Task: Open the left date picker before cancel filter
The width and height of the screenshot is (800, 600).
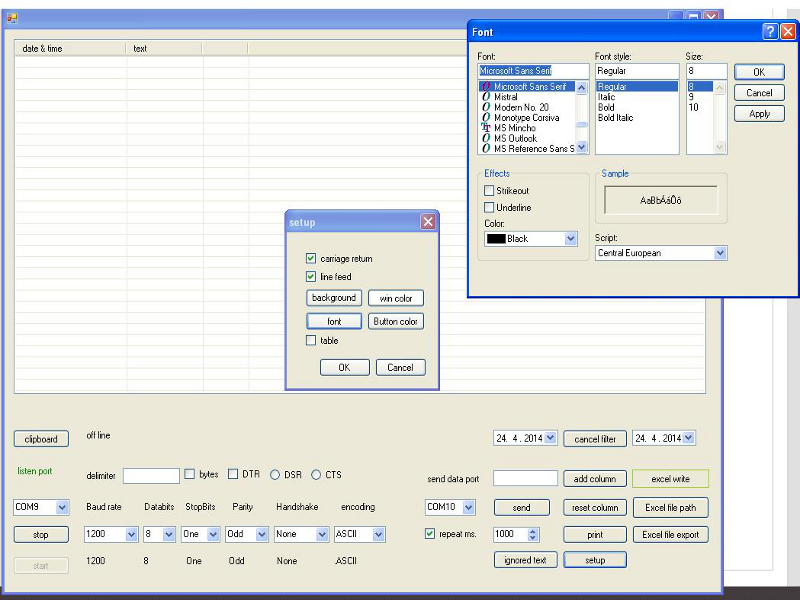Action: (550, 438)
